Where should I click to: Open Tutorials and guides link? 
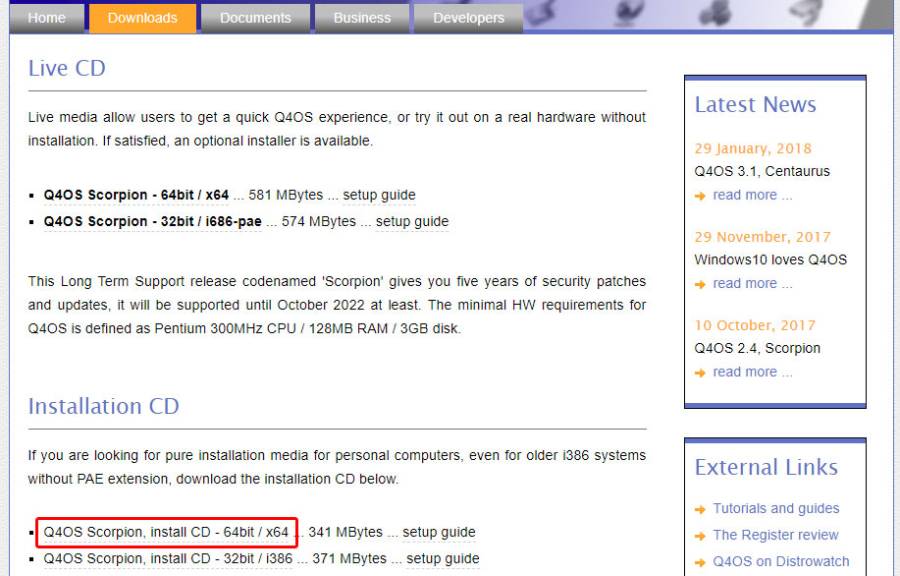(x=775, y=508)
